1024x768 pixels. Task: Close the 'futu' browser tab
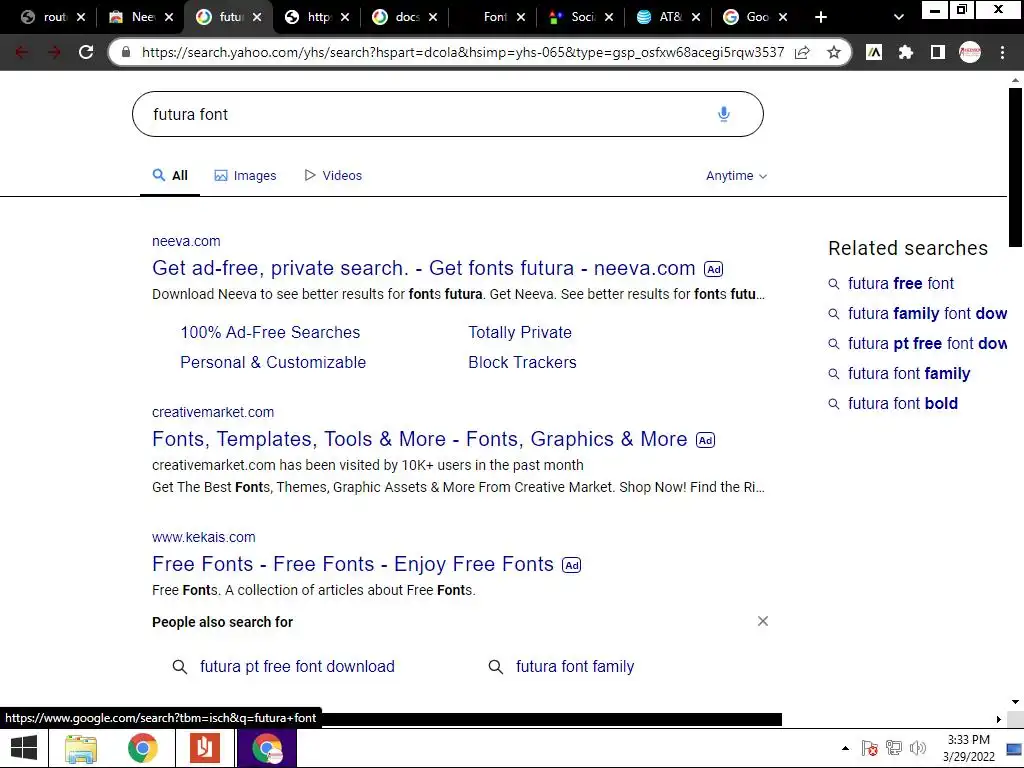pyautogui.click(x=257, y=17)
